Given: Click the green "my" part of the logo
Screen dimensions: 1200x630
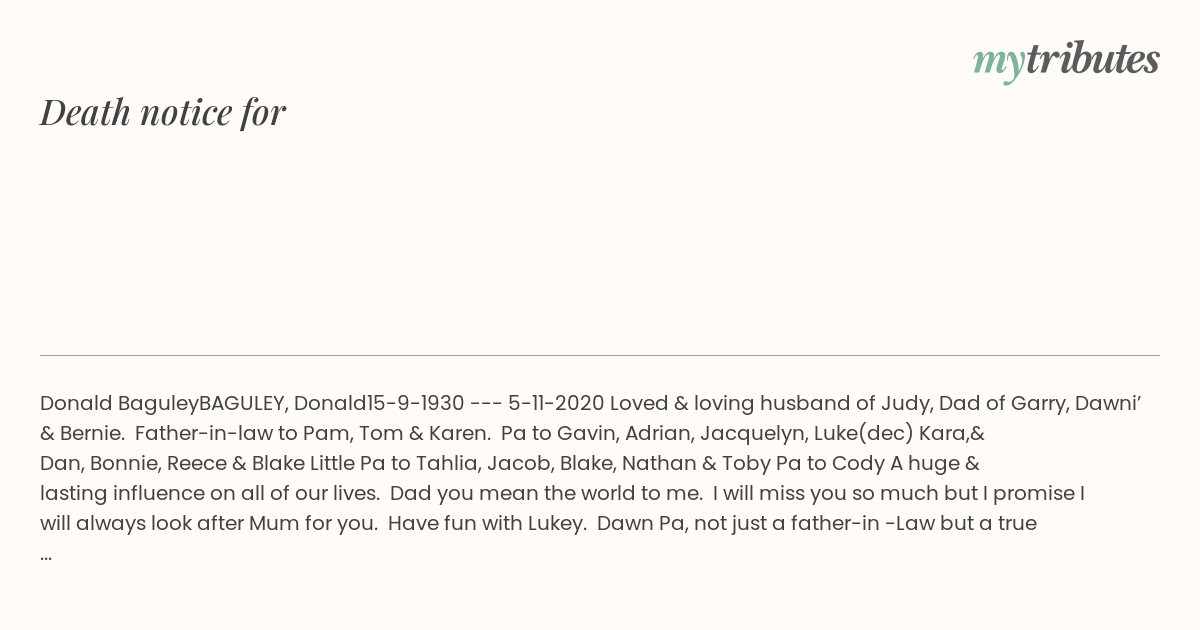Looking at the screenshot, I should point(999,64).
